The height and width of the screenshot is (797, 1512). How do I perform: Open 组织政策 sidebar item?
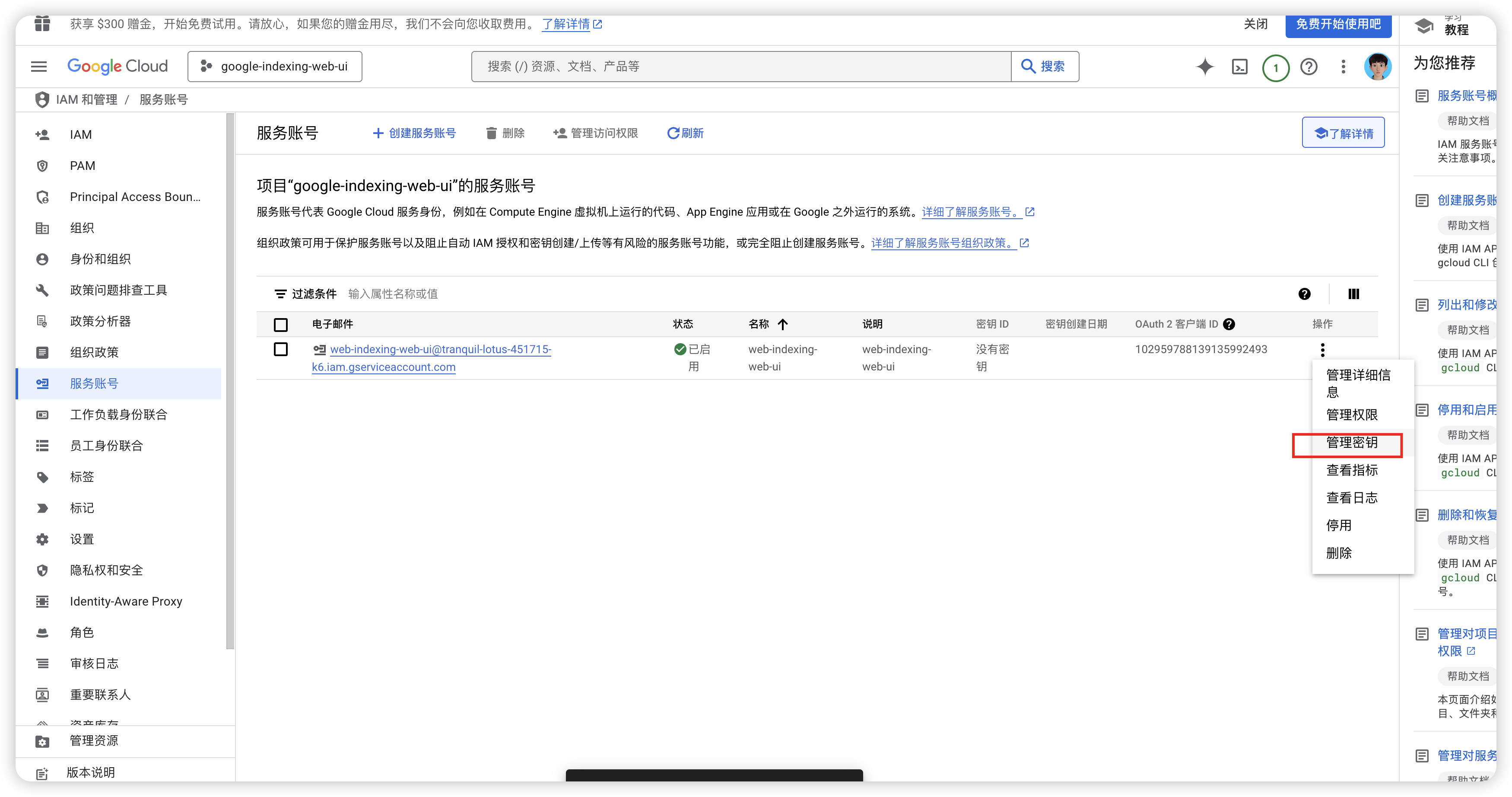tap(118, 352)
